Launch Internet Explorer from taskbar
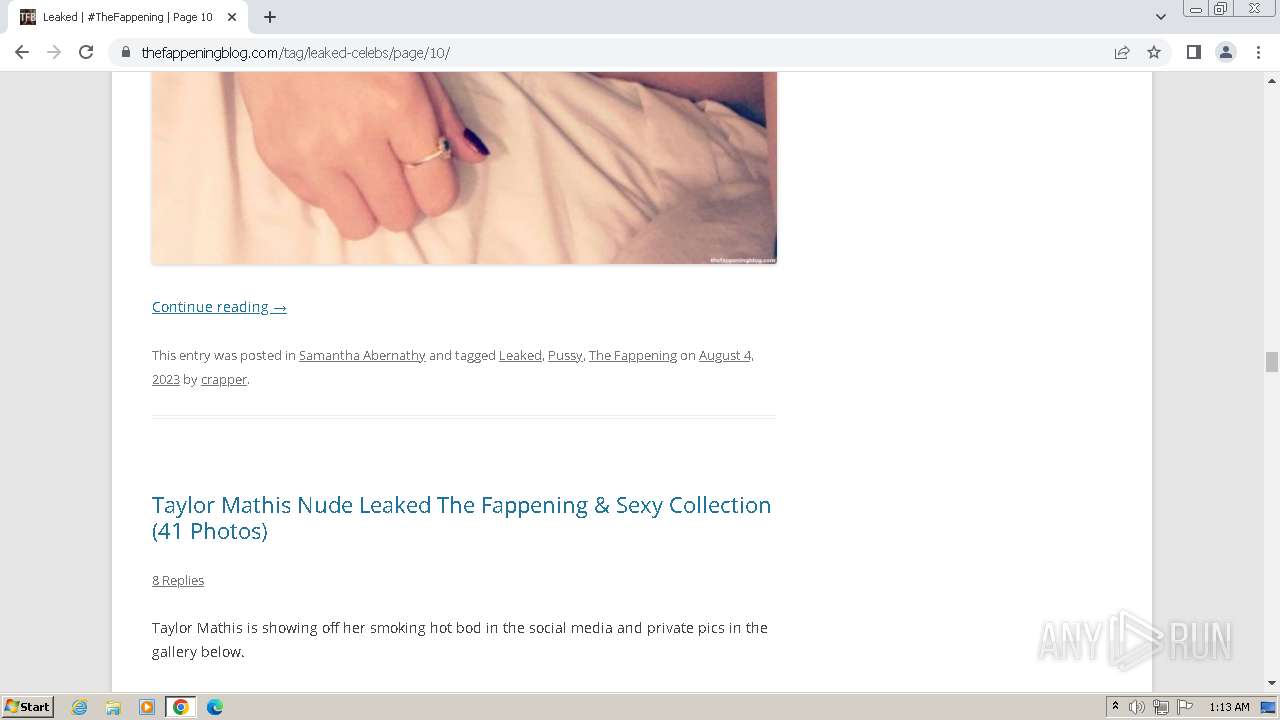Viewport: 1280px width, 720px height. (80, 707)
